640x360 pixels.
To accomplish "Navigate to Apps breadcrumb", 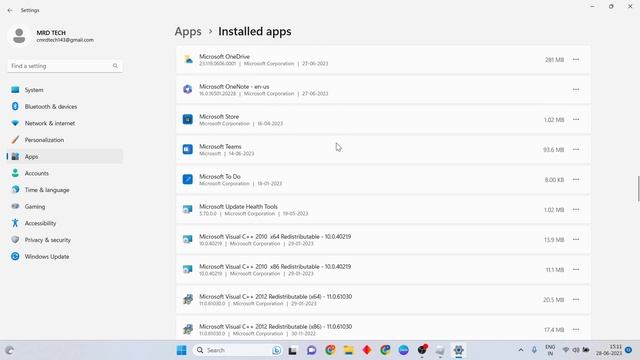I will click(x=188, y=31).
